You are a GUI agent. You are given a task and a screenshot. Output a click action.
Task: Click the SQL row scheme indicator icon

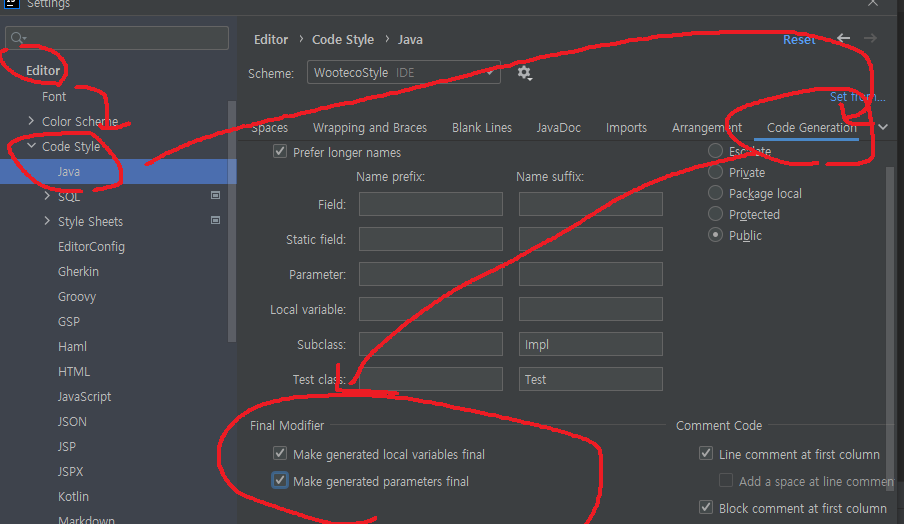[x=216, y=195]
